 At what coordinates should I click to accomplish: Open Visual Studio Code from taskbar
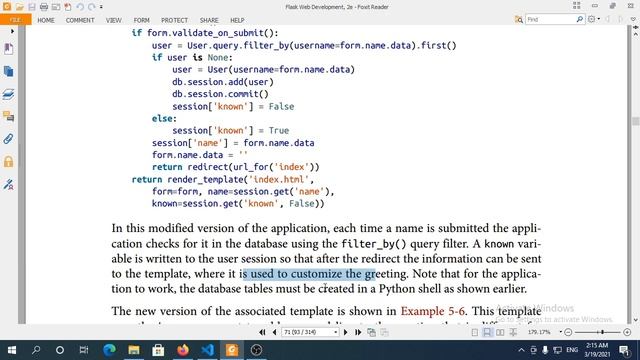(207, 350)
